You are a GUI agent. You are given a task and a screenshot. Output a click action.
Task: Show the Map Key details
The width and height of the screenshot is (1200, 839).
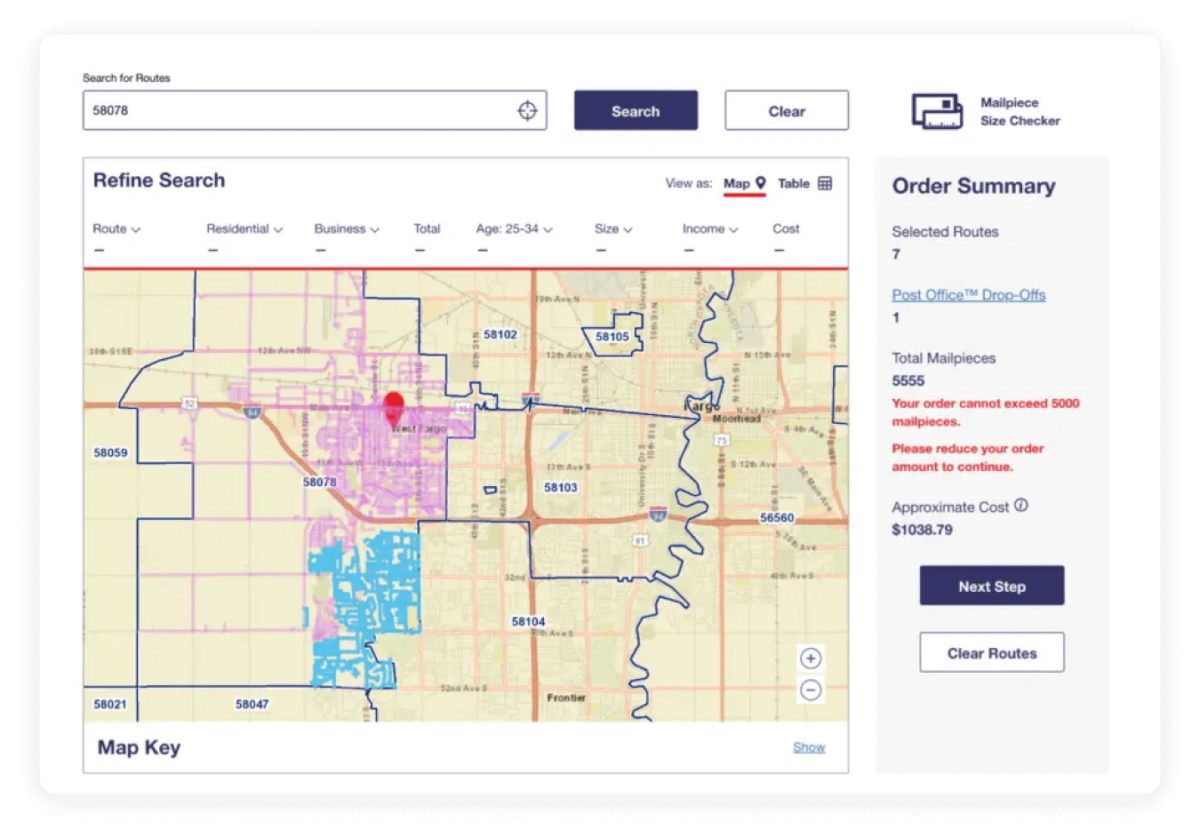[x=809, y=746]
